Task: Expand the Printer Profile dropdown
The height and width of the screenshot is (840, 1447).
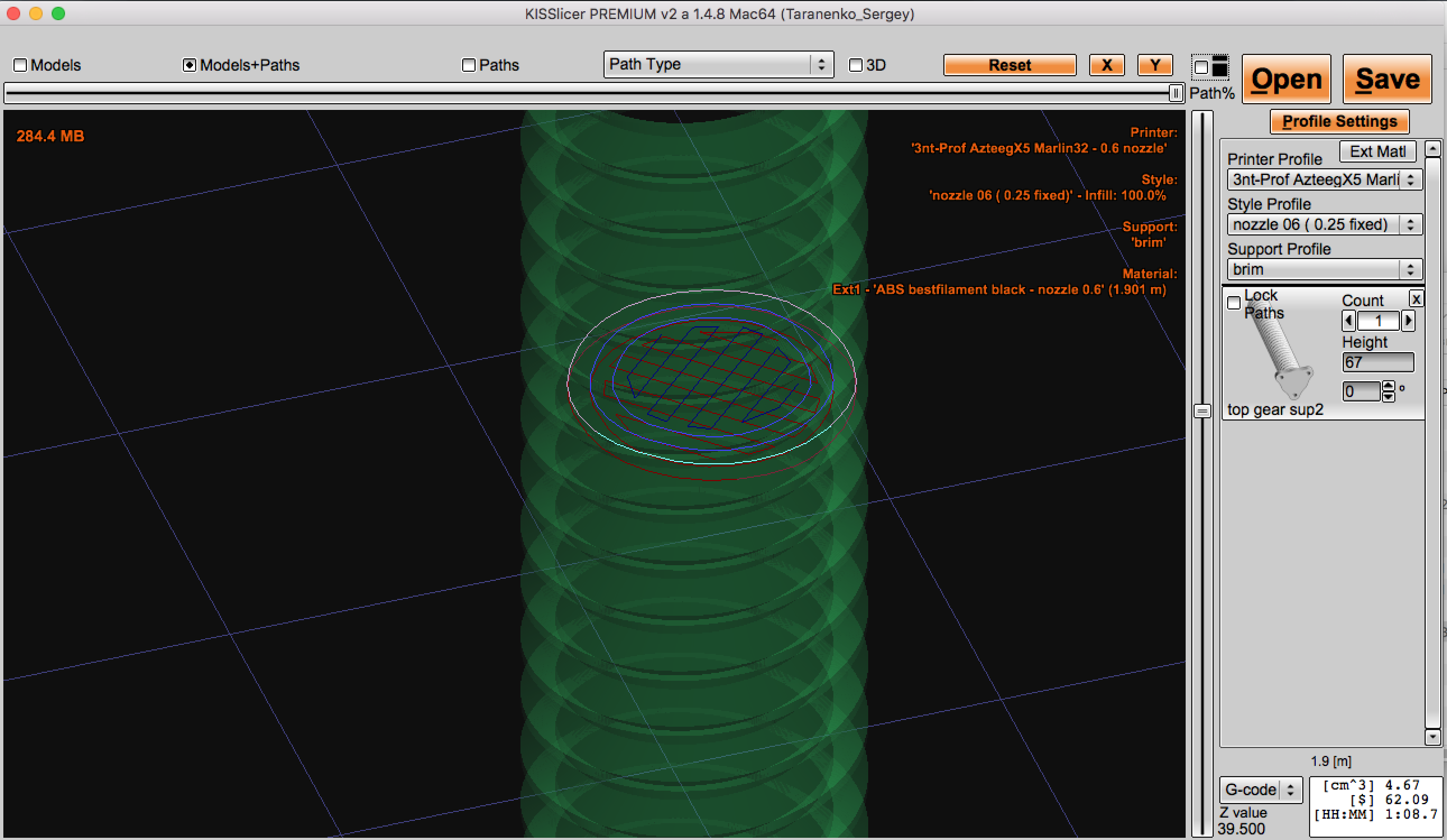Action: point(1324,179)
